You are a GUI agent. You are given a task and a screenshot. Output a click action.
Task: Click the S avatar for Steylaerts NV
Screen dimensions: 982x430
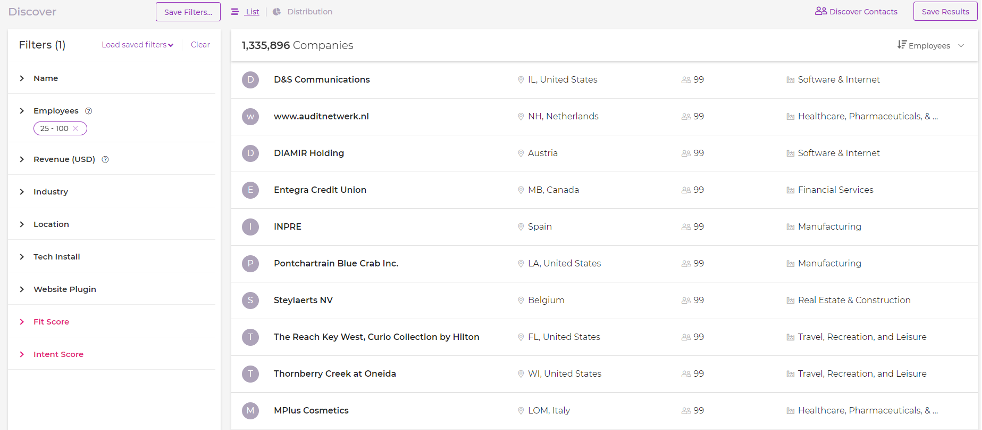click(251, 300)
